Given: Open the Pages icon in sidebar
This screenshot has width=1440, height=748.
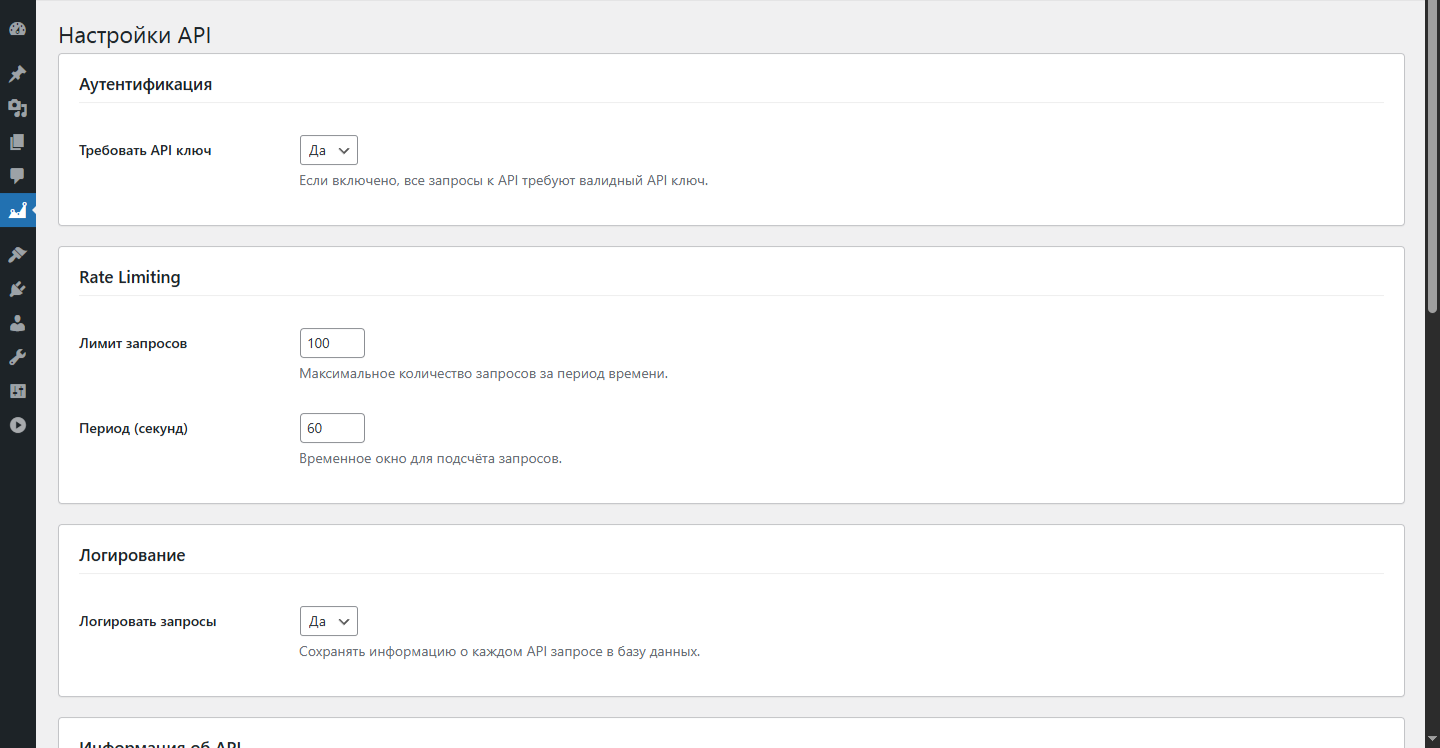Looking at the screenshot, I should click(x=17, y=142).
